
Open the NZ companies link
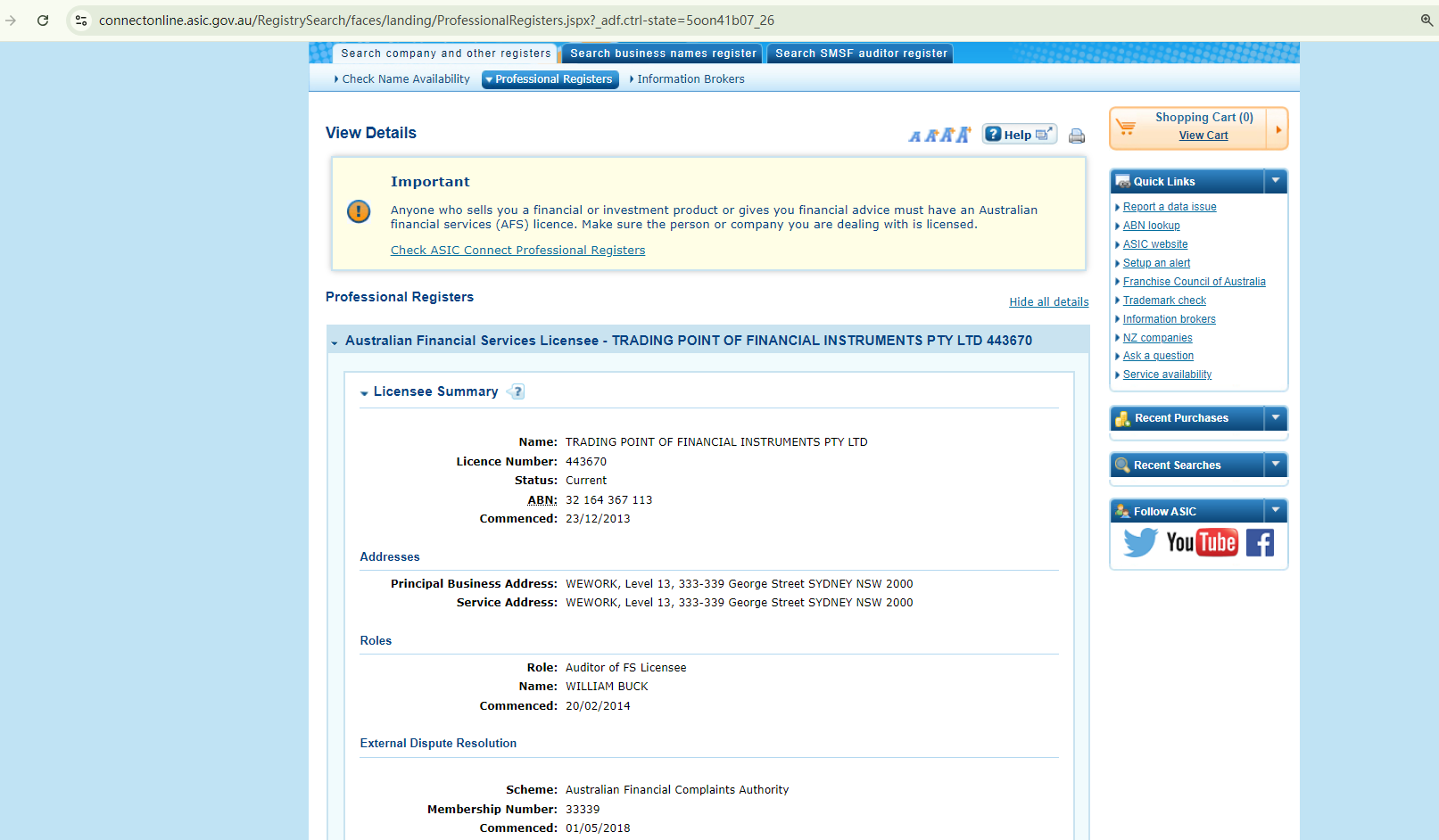1157,338
